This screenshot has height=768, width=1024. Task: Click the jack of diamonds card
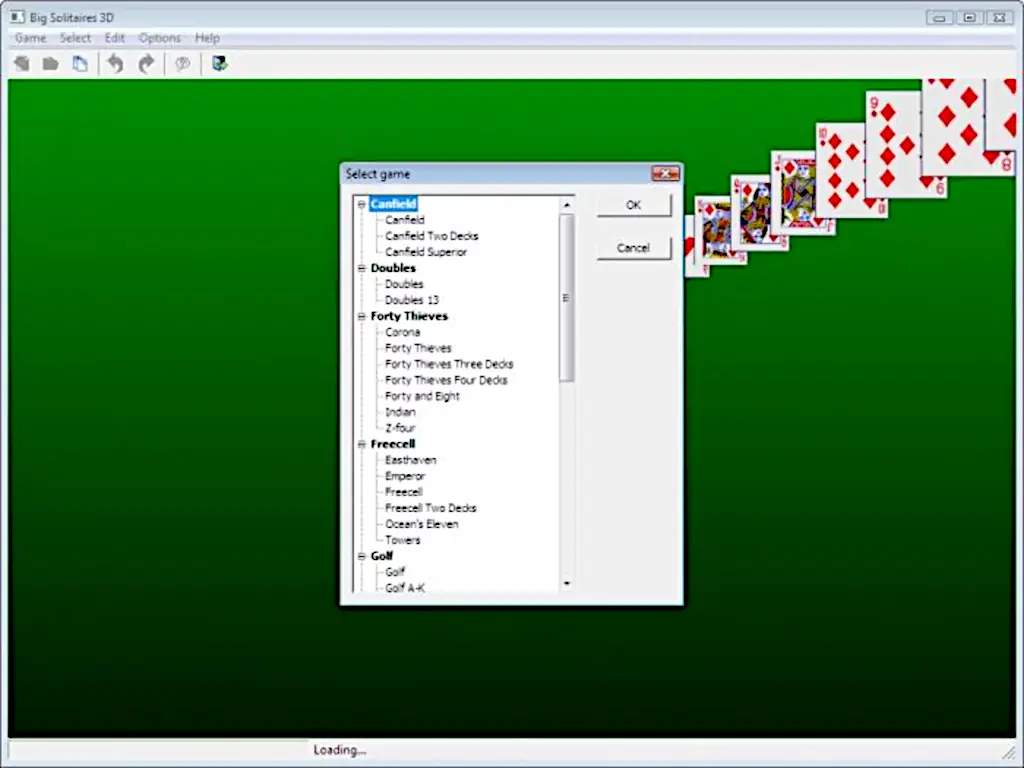click(x=792, y=192)
